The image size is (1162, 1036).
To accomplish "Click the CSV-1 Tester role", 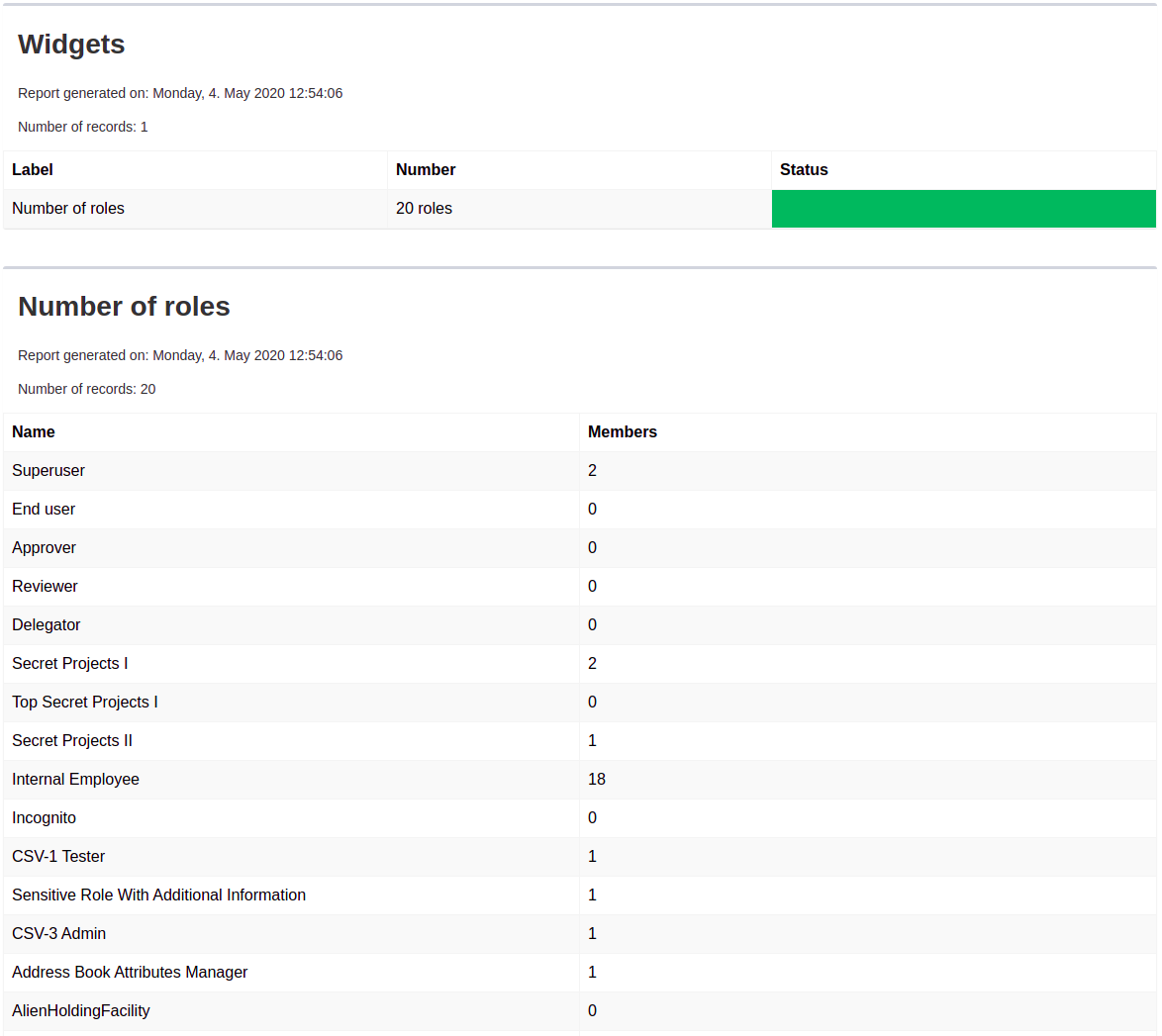I will tap(58, 857).
